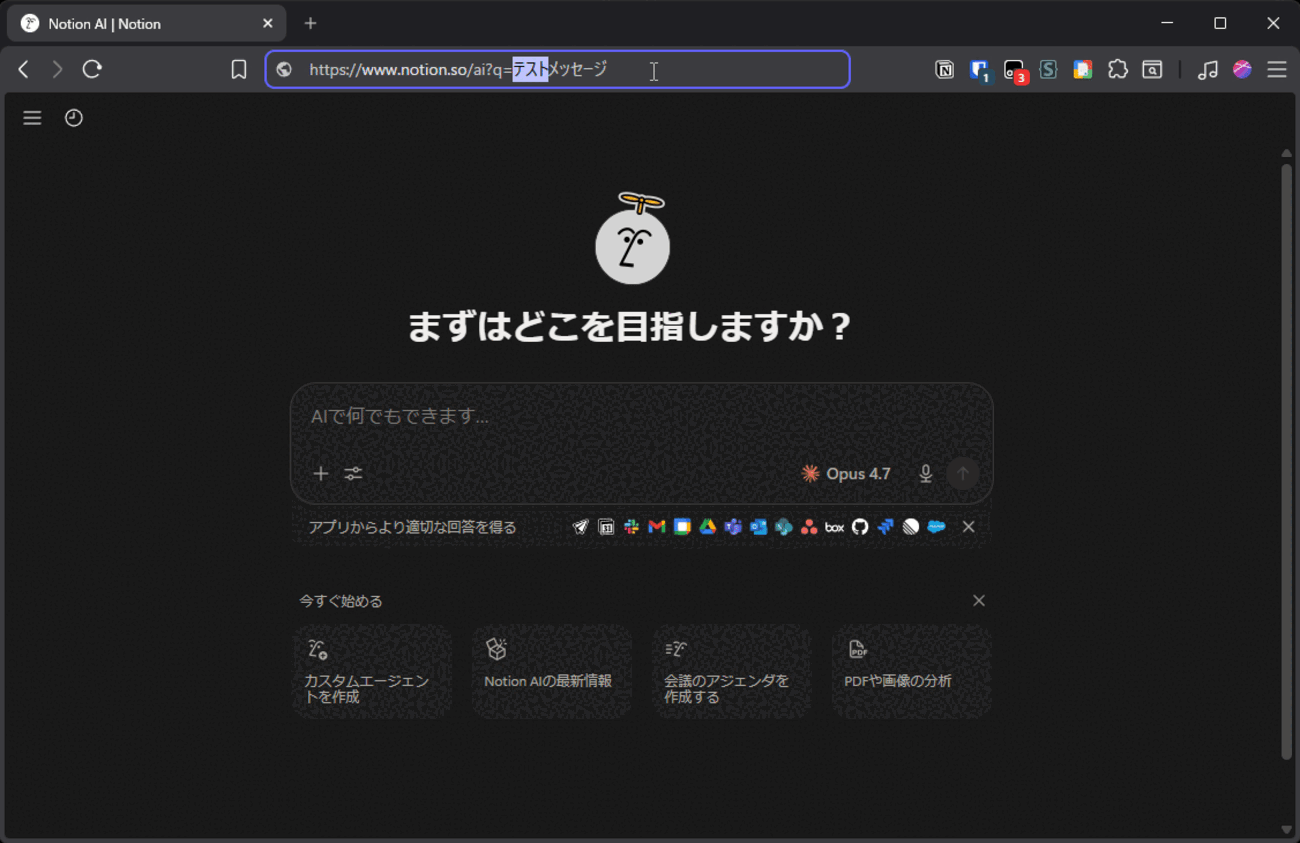Screen dimensions: 1300x843
Task: Open the Google Docs-colored extension icon
Action: 1082,69
